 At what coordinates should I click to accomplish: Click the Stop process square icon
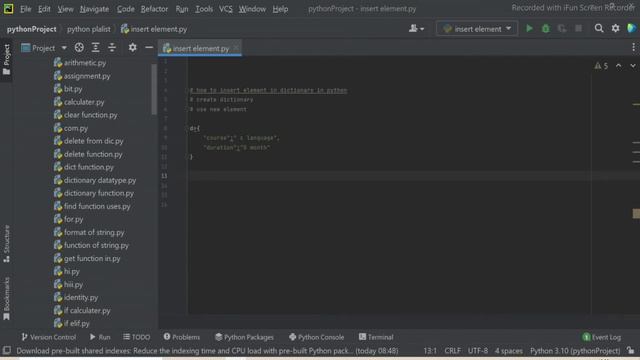pyautogui.click(x=578, y=29)
